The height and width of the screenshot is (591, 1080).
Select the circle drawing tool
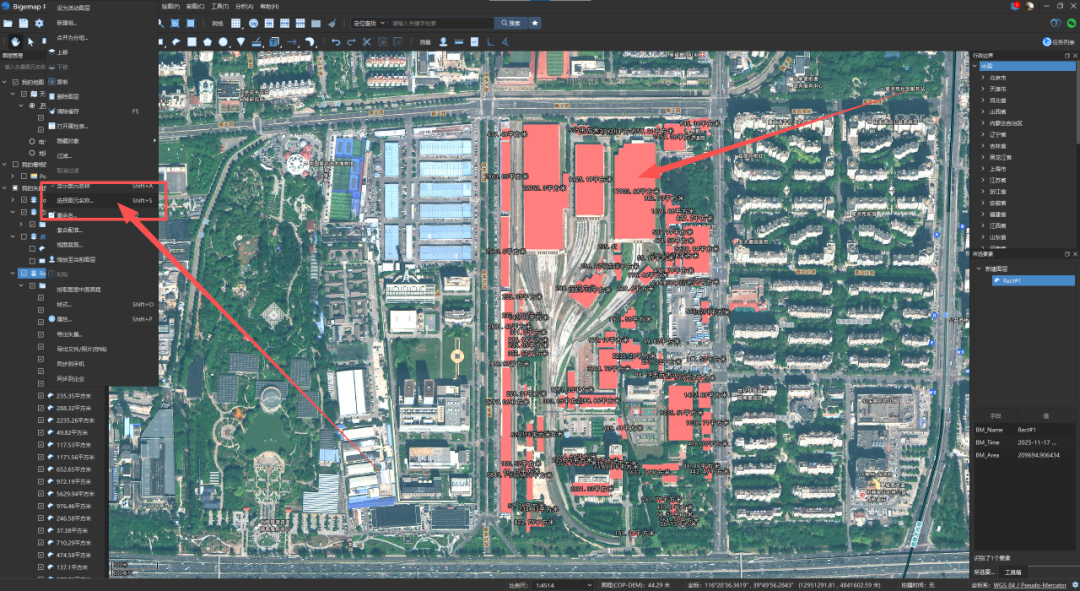pos(223,42)
